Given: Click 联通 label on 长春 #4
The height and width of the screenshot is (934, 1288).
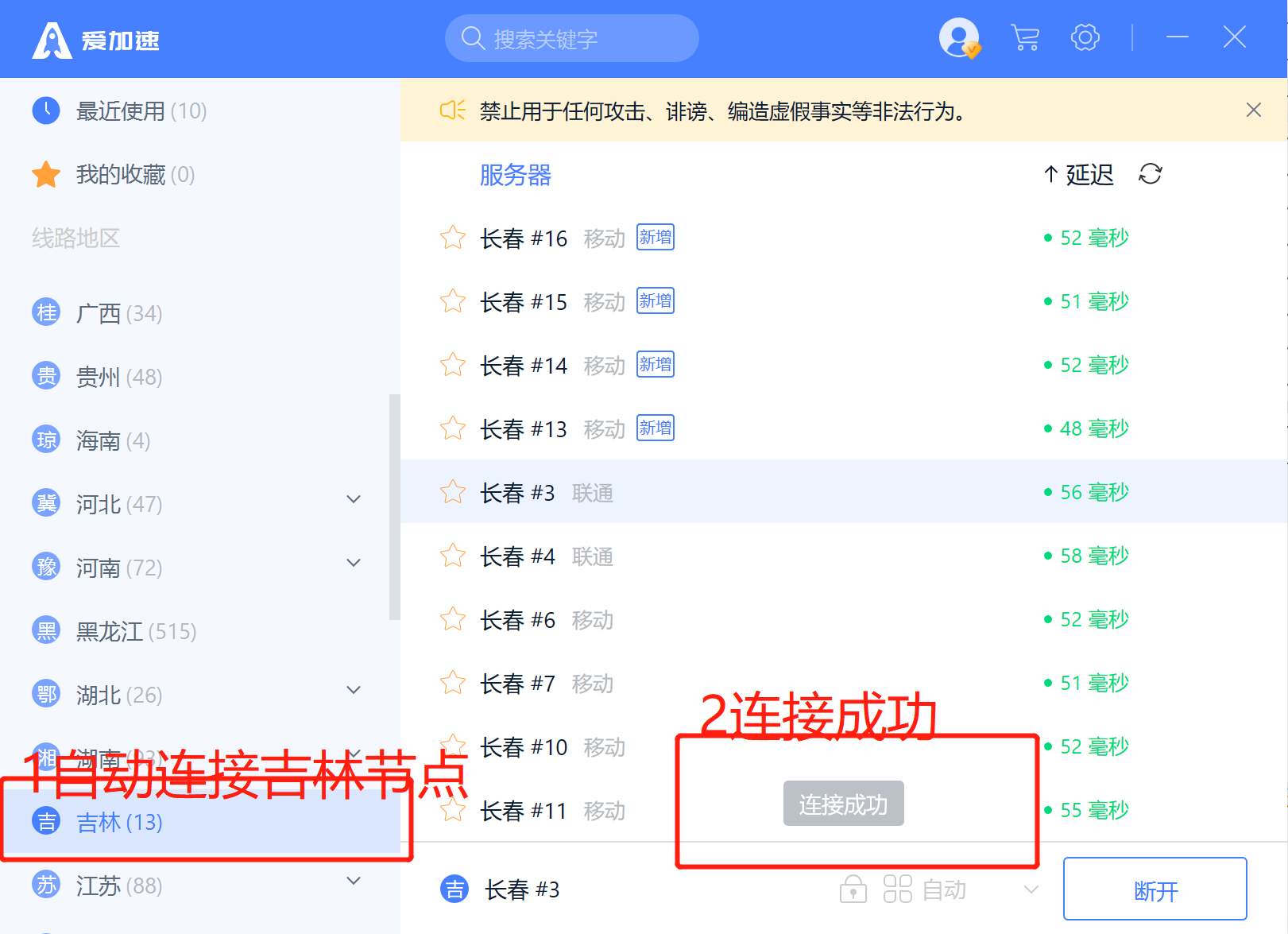Looking at the screenshot, I should [593, 556].
